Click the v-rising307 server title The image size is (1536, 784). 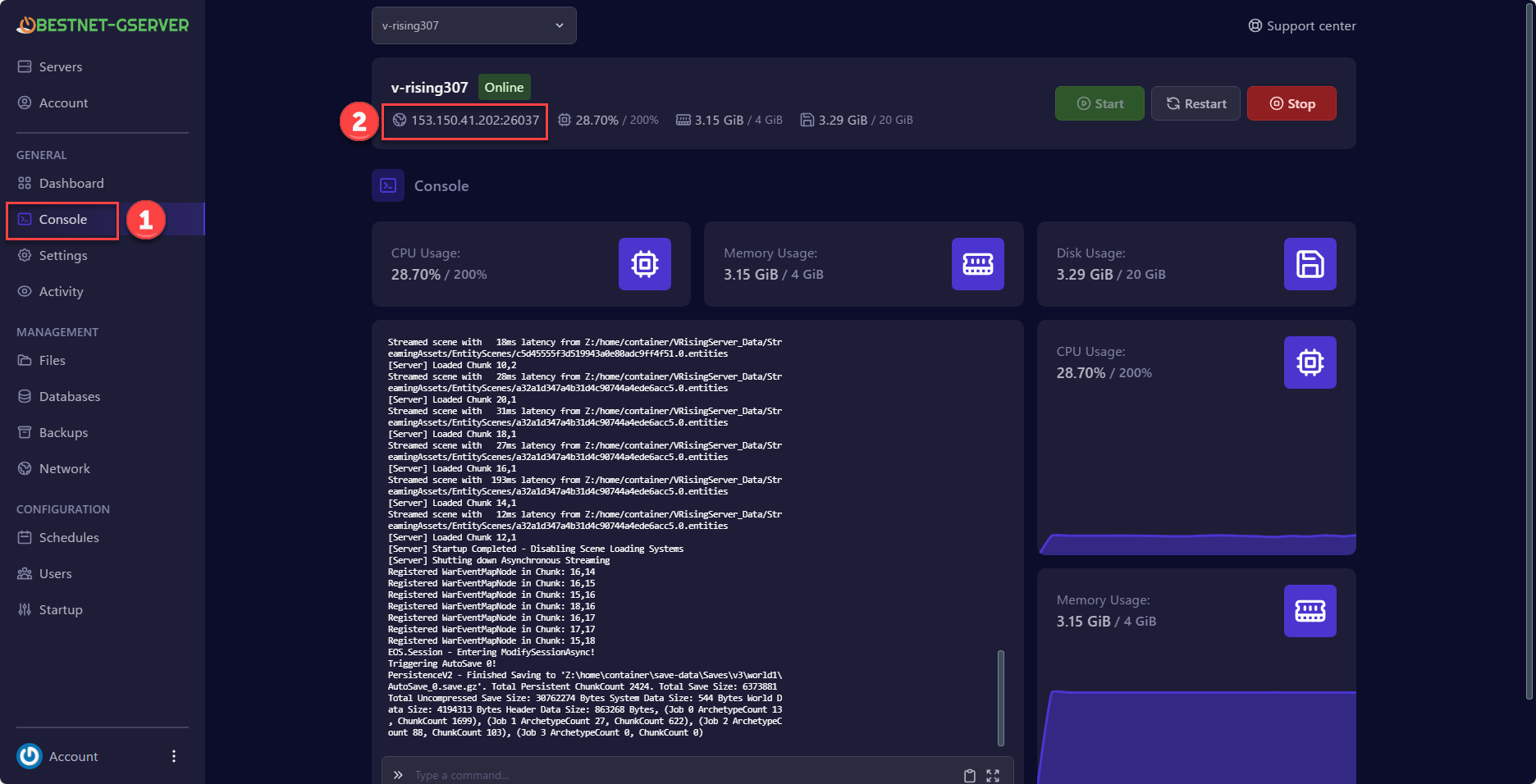tap(429, 87)
